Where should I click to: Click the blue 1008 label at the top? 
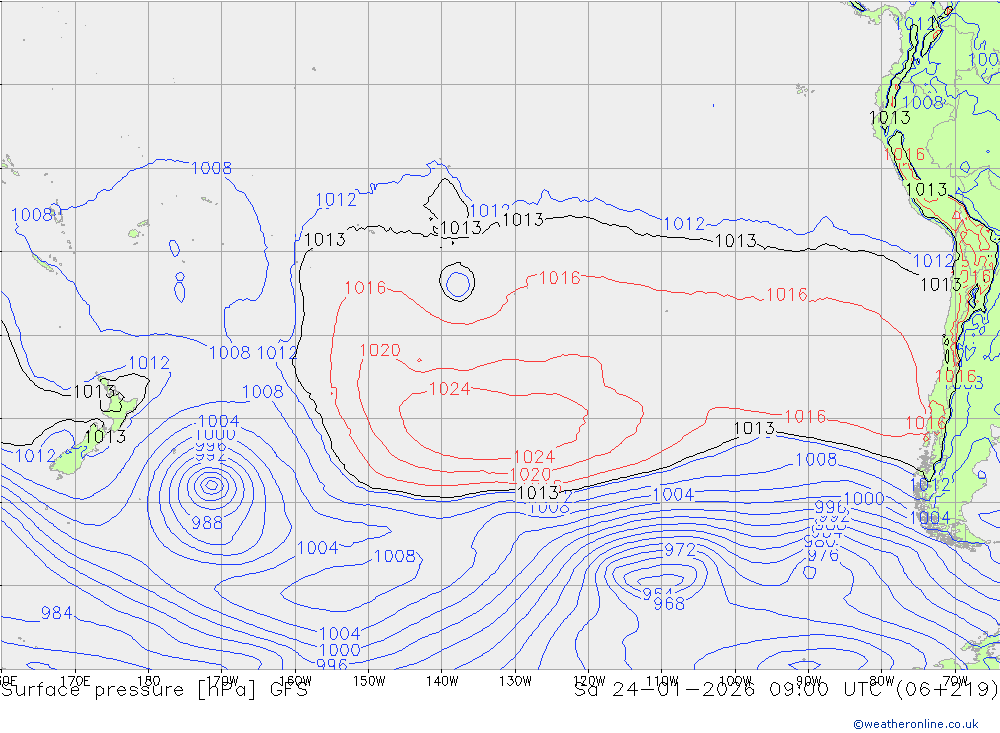[211, 168]
